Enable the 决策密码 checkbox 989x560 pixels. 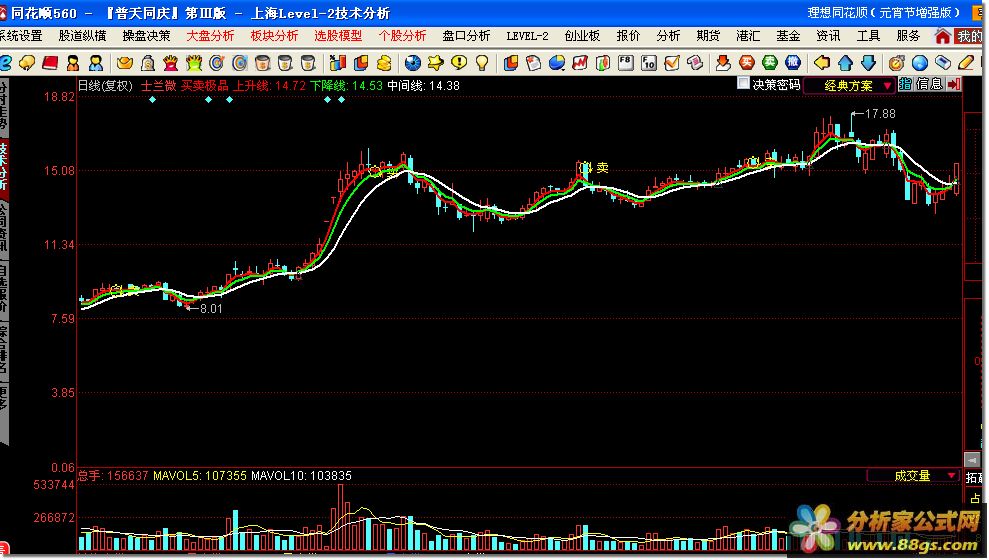pyautogui.click(x=744, y=83)
